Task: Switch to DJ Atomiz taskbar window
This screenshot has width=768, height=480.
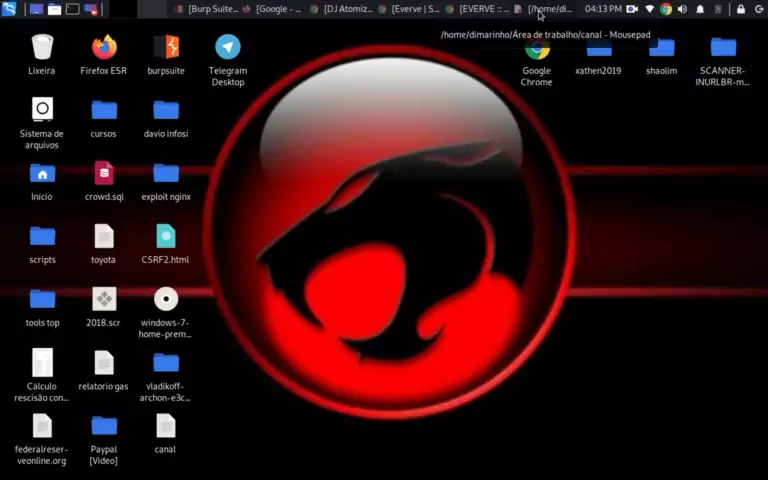Action: point(341,9)
